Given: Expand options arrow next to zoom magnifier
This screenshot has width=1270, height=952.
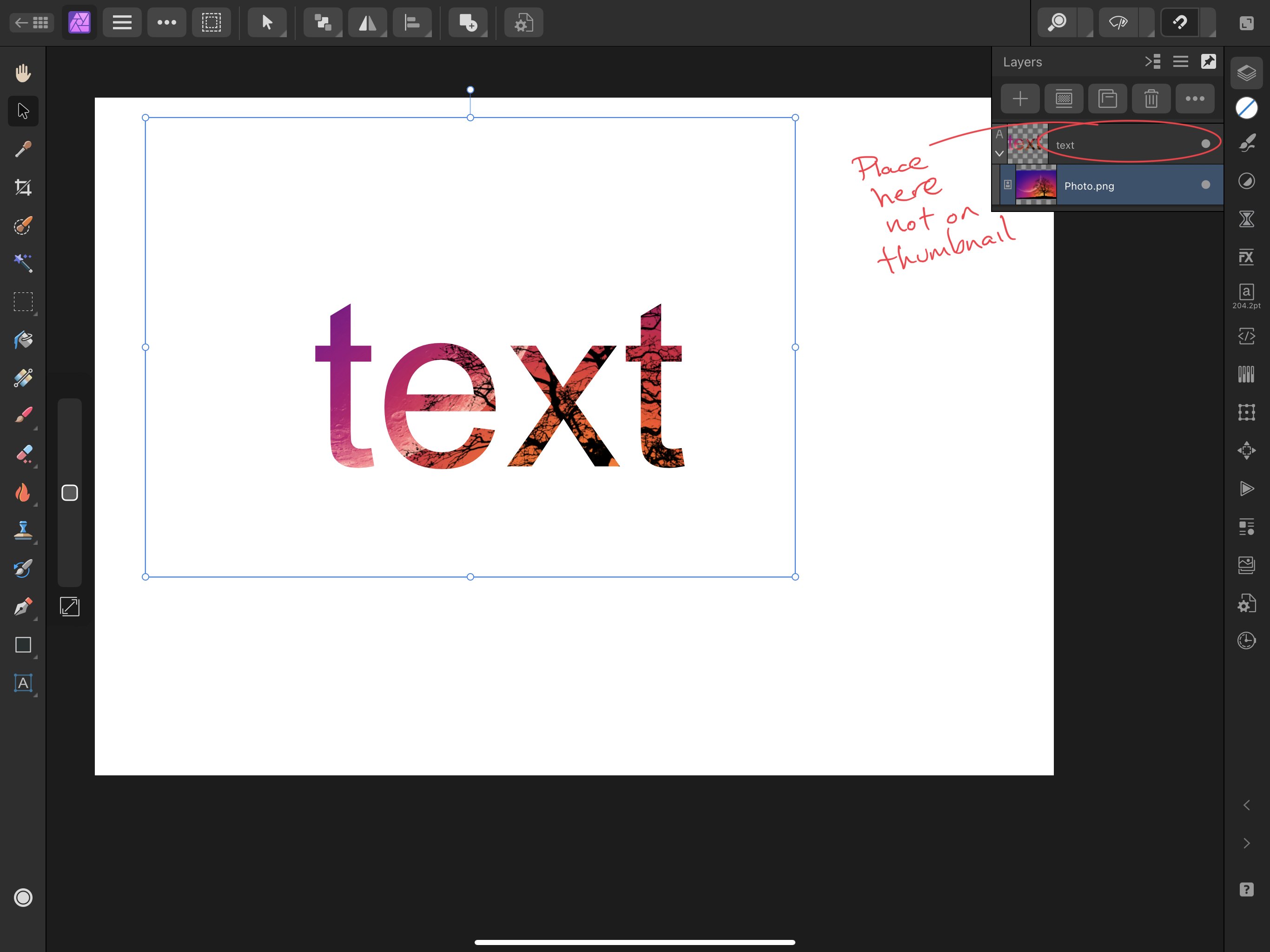Looking at the screenshot, I should tap(1086, 24).
